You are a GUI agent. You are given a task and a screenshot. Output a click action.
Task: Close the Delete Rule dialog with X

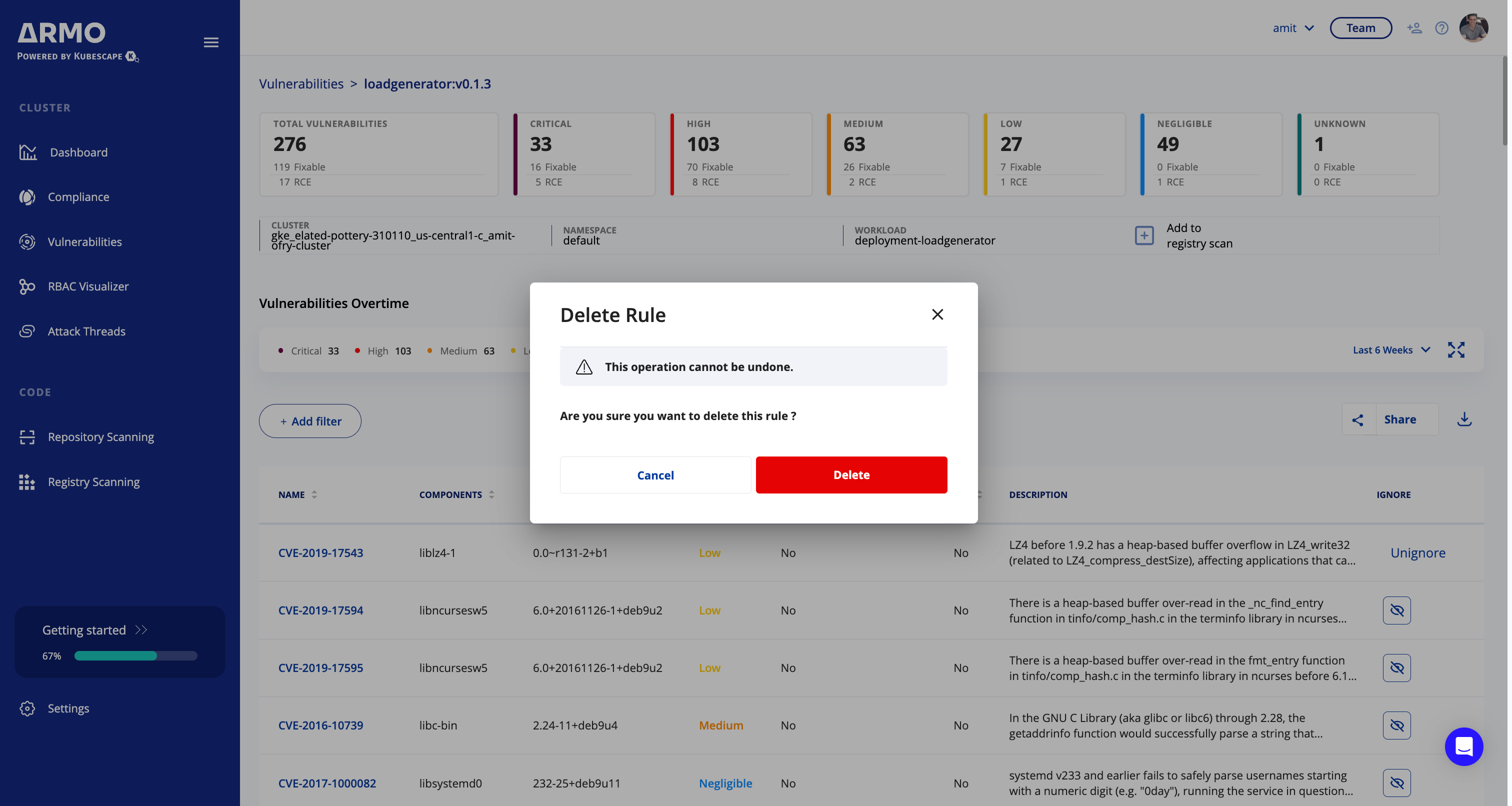pyautogui.click(x=937, y=314)
